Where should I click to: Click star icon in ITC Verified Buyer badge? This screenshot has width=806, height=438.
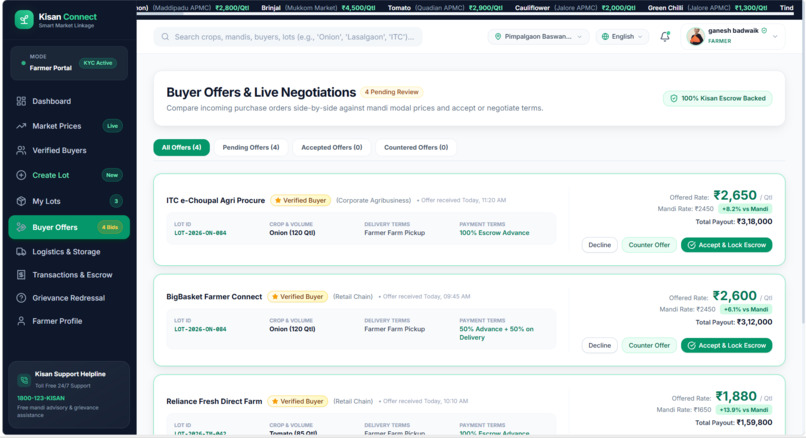(278, 200)
